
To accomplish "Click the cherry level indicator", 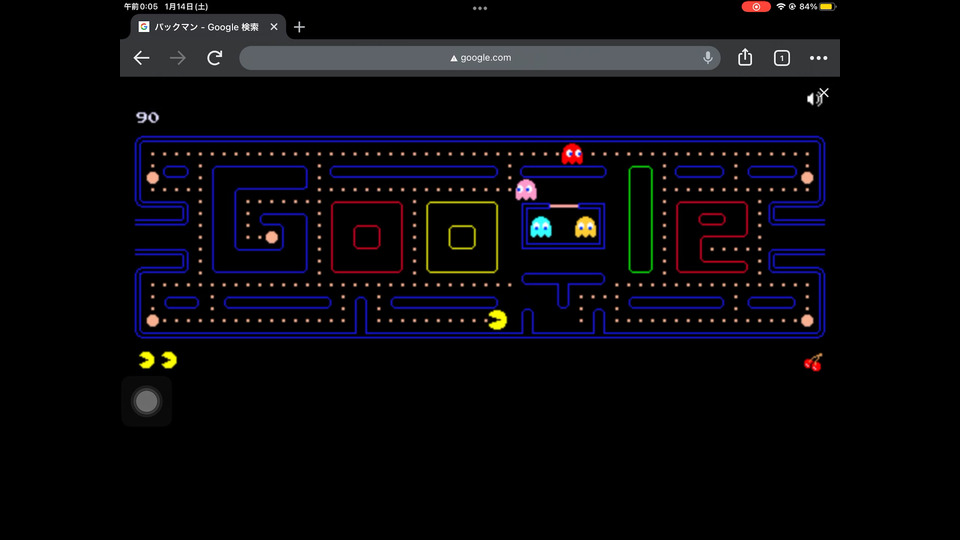I will pos(813,362).
